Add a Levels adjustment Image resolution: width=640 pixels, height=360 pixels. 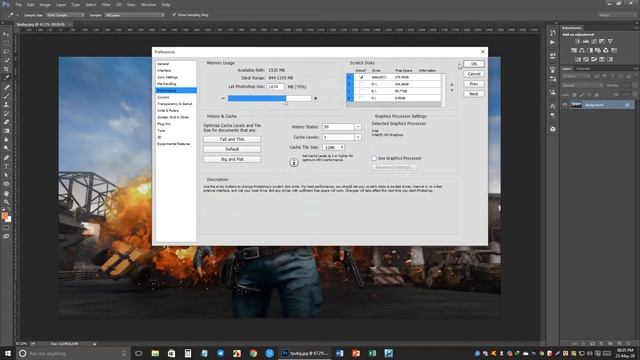click(x=586, y=42)
